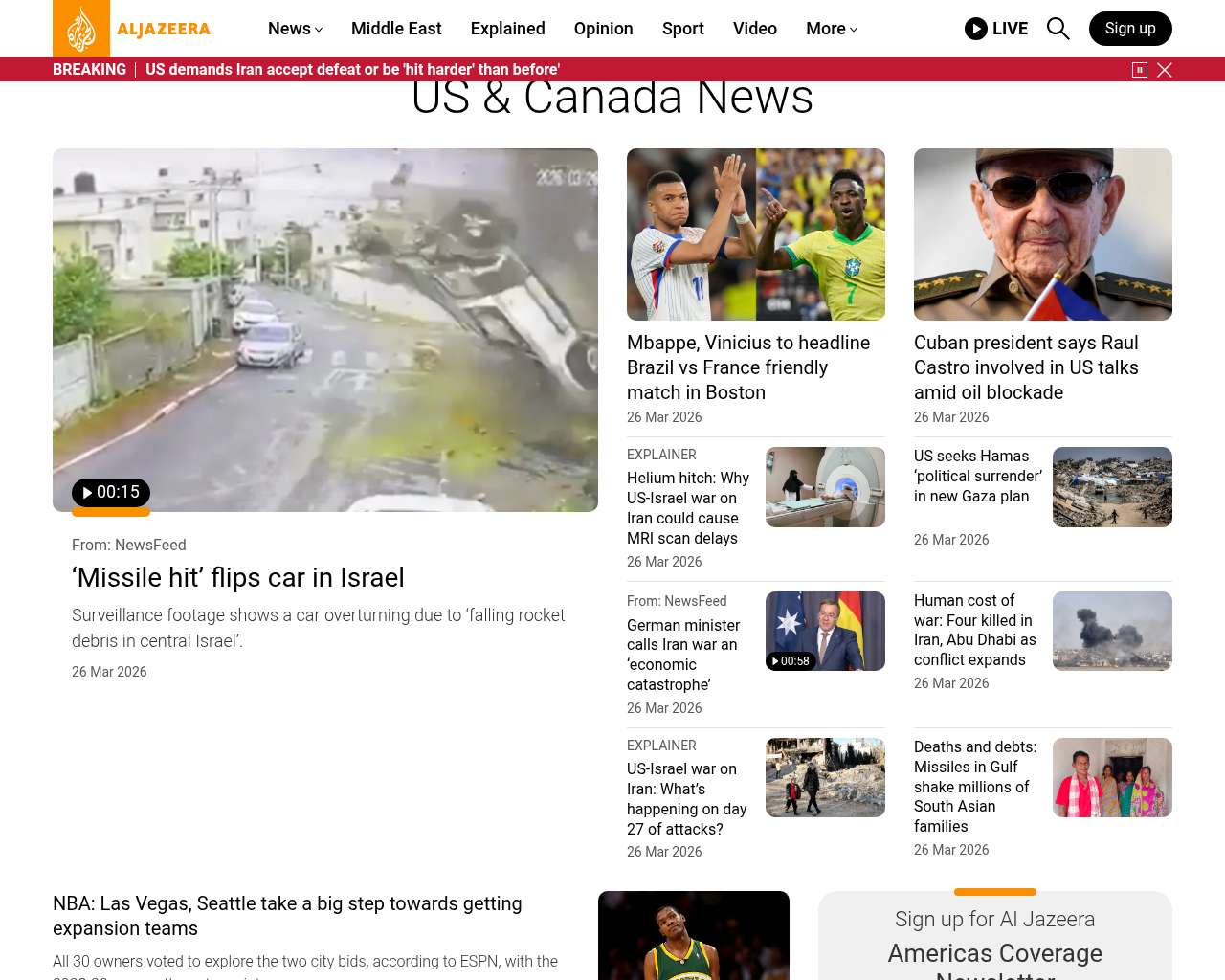The width and height of the screenshot is (1225, 980).
Task: Play the 00:15 missile hit video
Action: [111, 493]
